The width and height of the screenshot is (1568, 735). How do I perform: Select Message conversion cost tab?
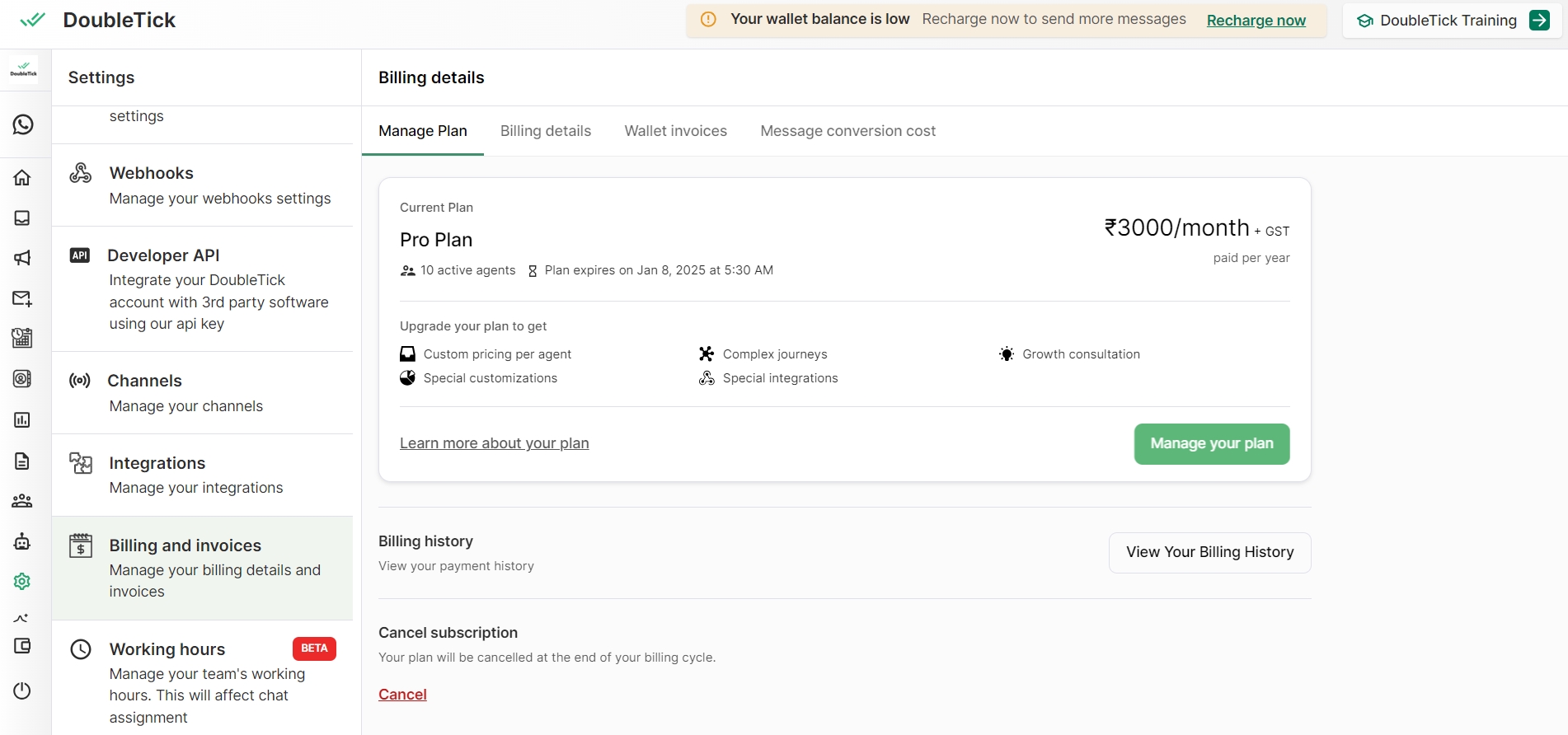(847, 131)
